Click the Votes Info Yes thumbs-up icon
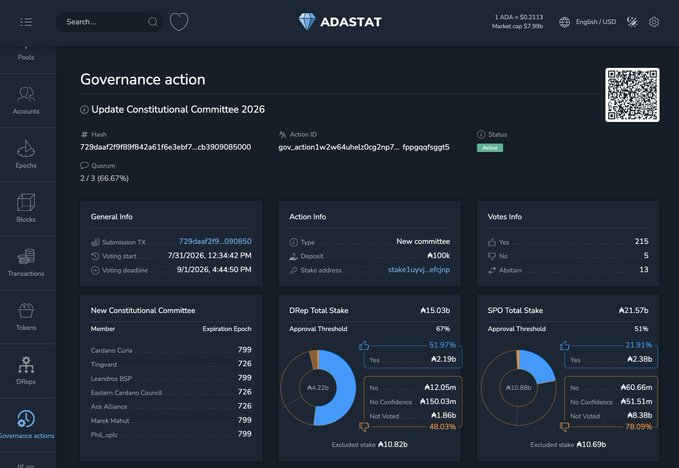The height and width of the screenshot is (468, 679). point(492,242)
